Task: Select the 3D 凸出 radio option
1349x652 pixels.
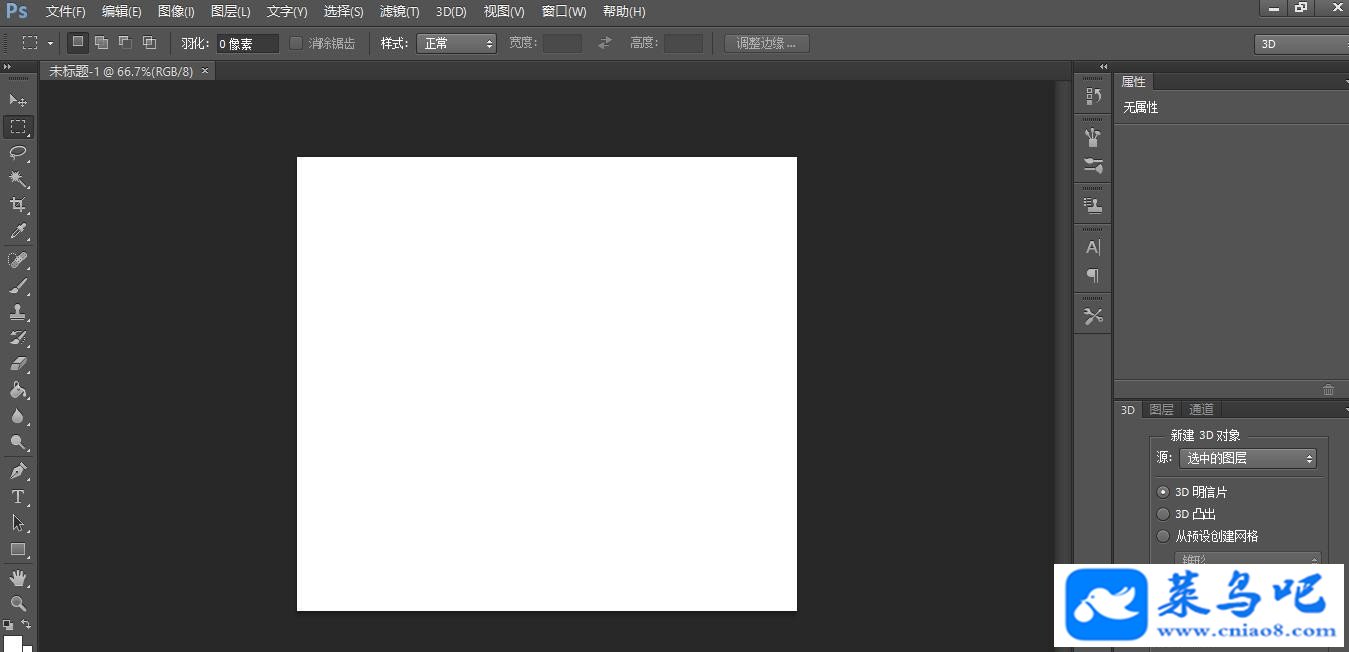Action: click(1163, 514)
